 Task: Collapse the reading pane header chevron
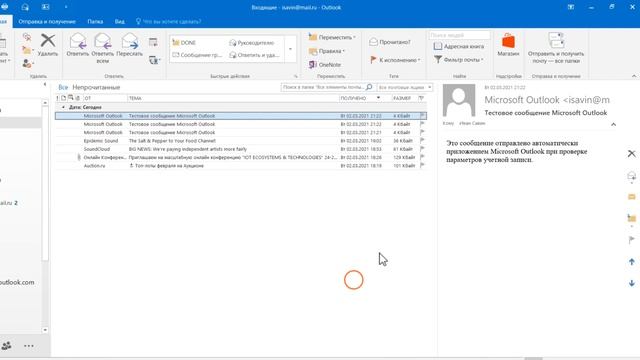coord(613,124)
